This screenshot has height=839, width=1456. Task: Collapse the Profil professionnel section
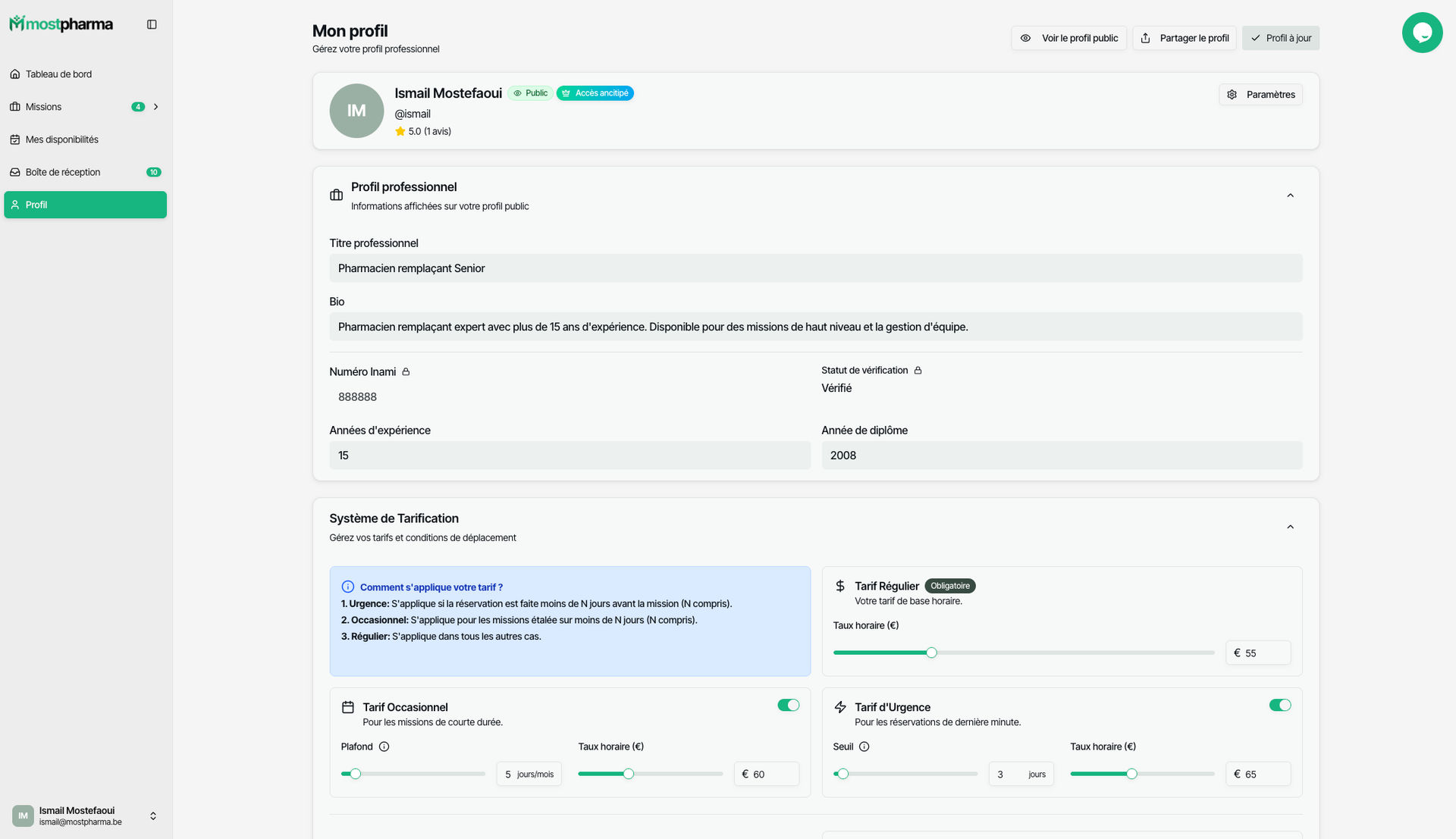(x=1290, y=196)
